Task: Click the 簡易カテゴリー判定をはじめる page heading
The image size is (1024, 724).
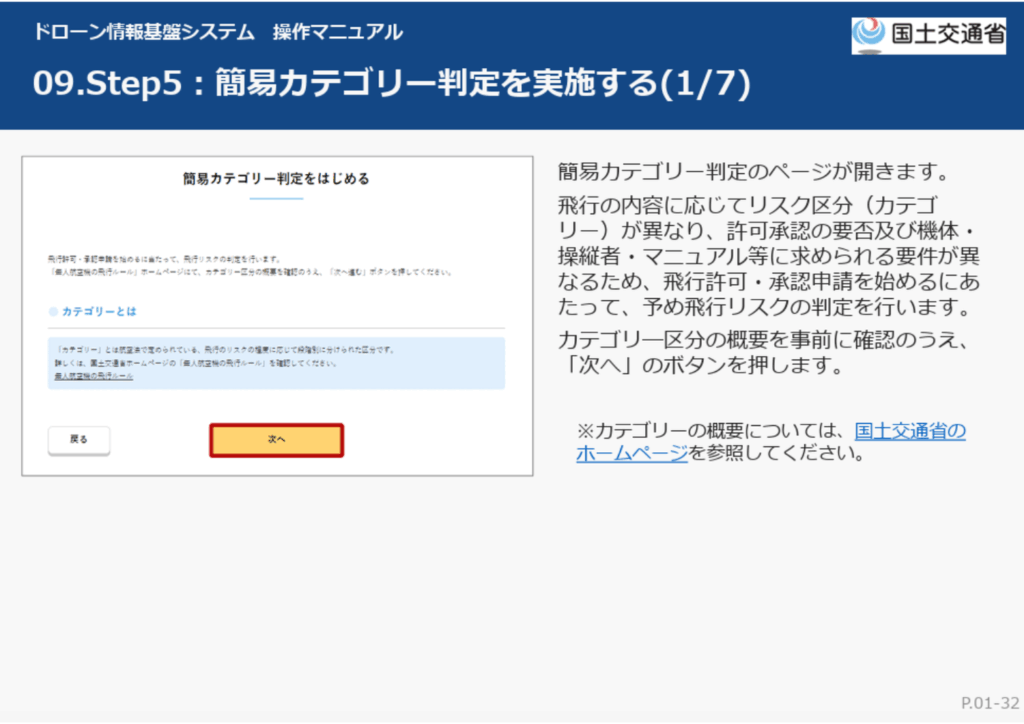Action: [x=276, y=179]
